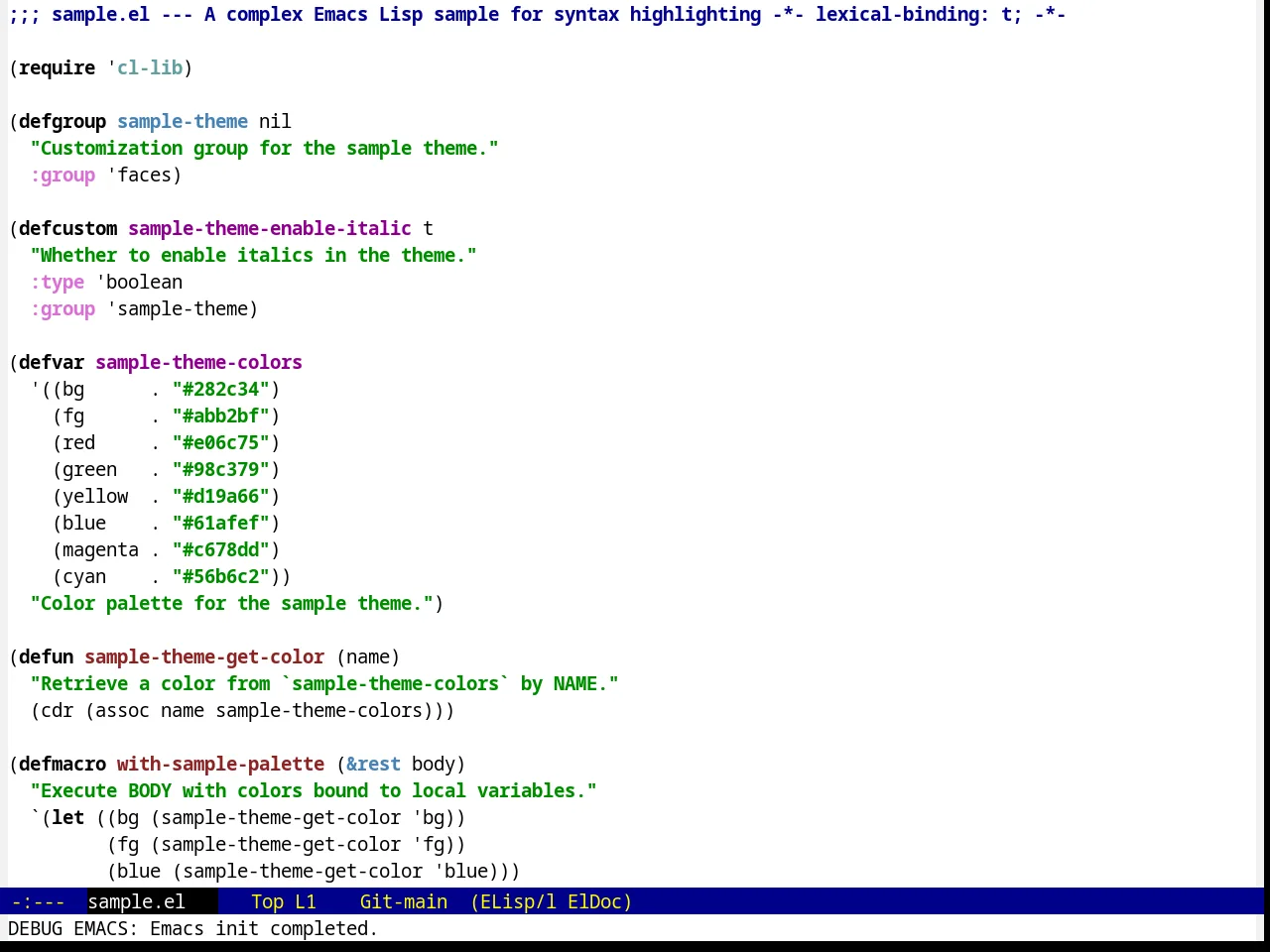Click the "#61afef" color string

pyautogui.click(x=220, y=523)
